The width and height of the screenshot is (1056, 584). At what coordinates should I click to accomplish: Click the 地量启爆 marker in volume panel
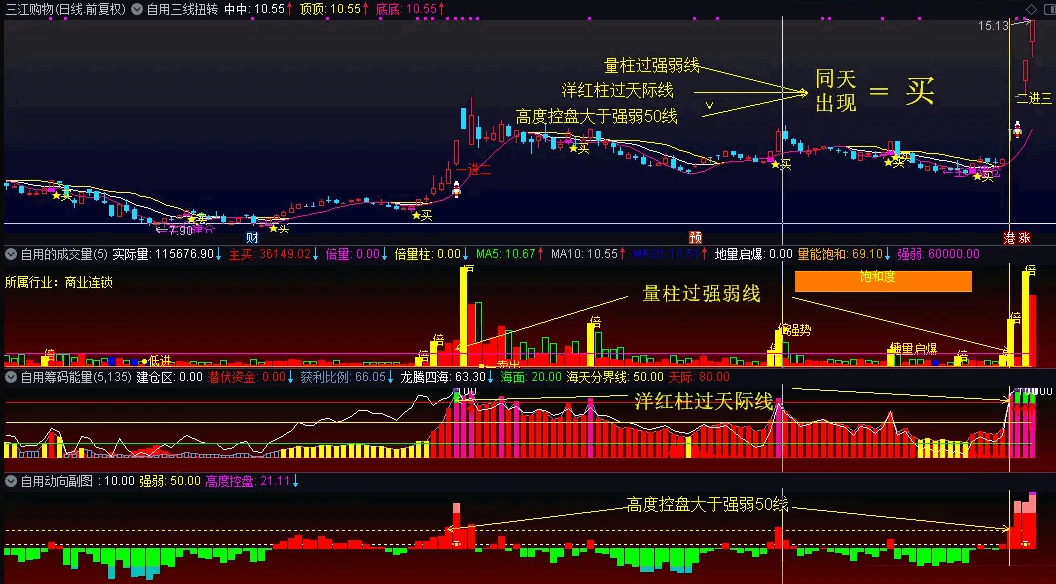pyautogui.click(x=913, y=349)
